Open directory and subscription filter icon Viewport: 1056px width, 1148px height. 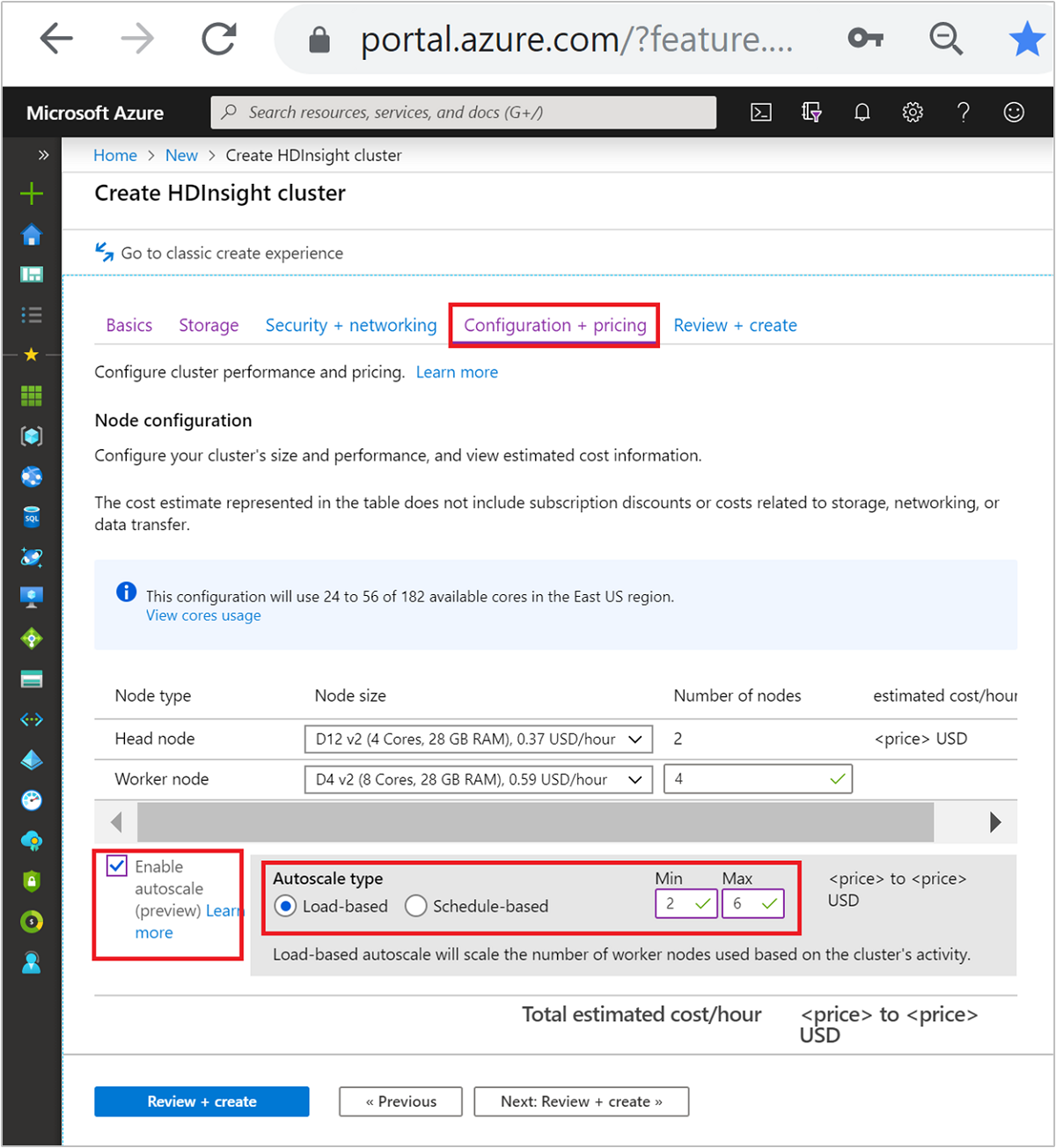tap(811, 113)
